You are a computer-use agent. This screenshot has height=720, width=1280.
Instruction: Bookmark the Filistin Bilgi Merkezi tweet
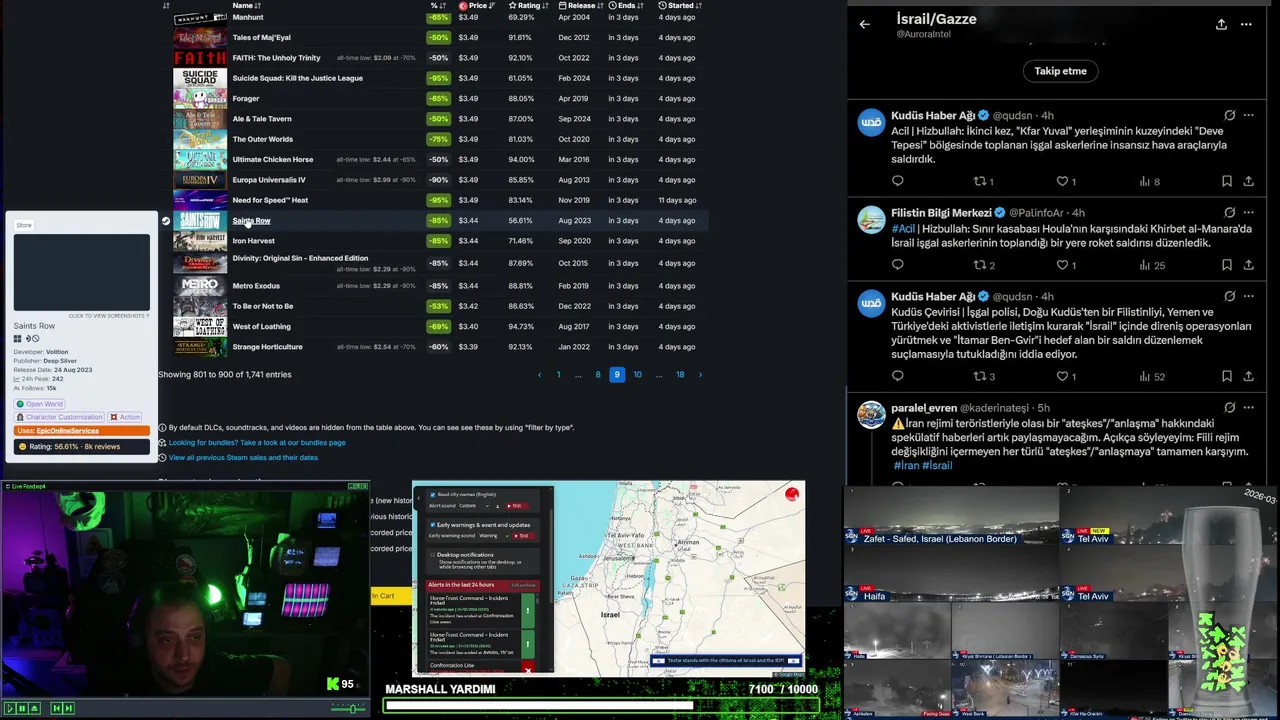click(x=1226, y=265)
